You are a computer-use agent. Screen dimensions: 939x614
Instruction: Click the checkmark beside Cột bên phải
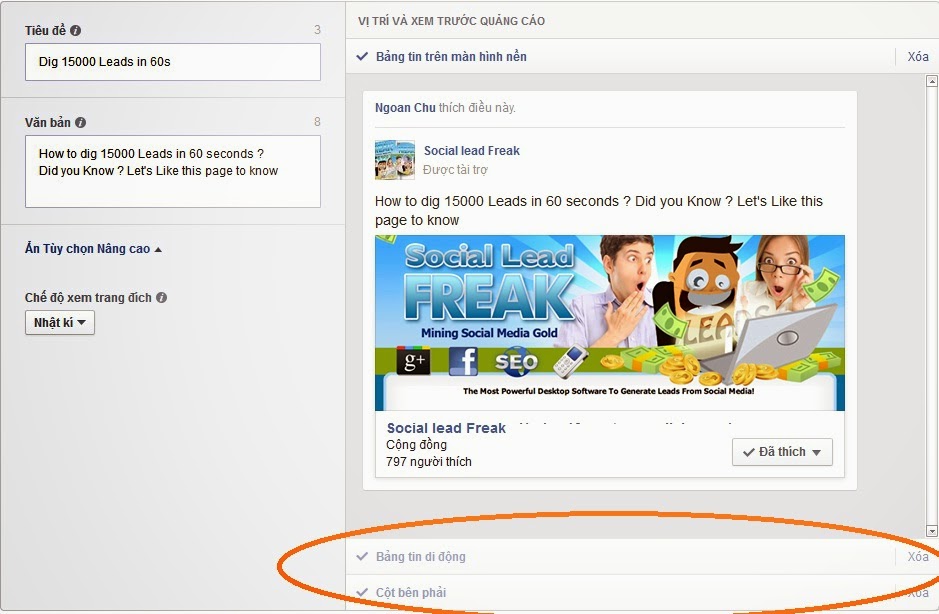pos(362,592)
